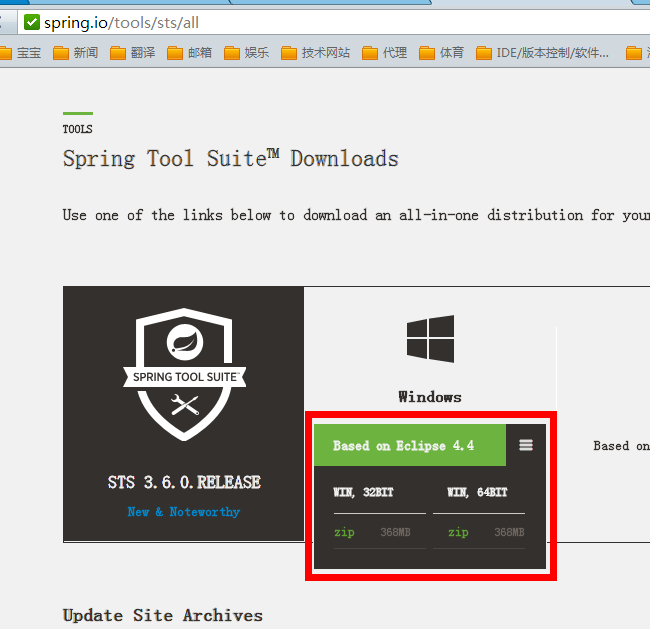Open the 新闻 bookmark folder
This screenshot has height=629, width=650.
coord(76,53)
